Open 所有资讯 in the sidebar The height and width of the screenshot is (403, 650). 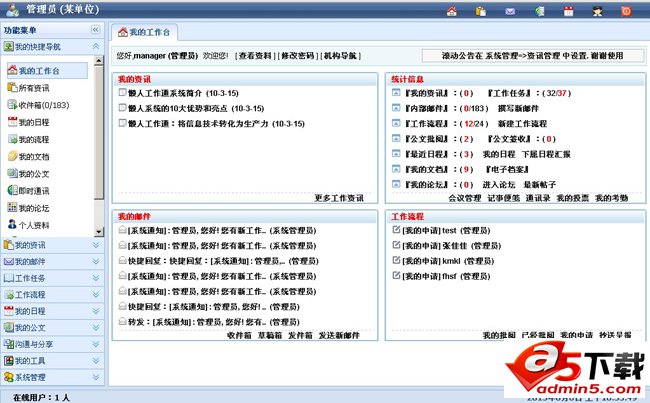tap(29, 88)
